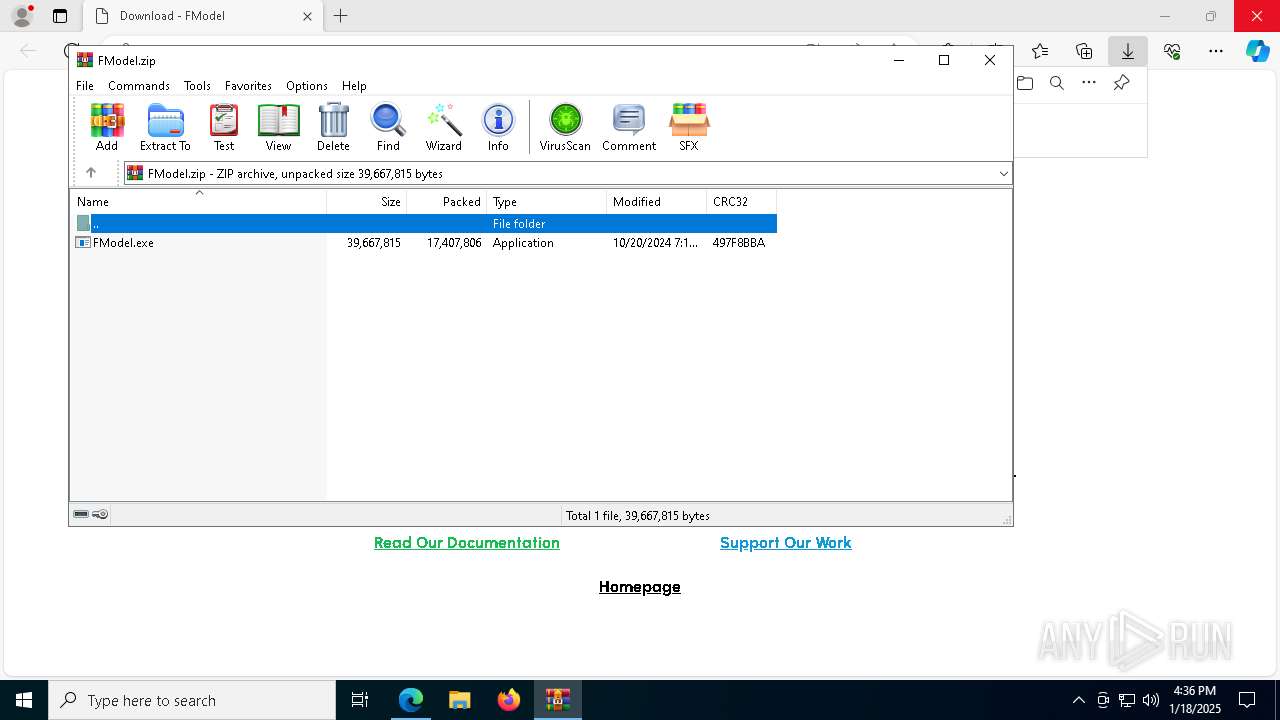This screenshot has width=1280, height=720.
Task: Open the volume control in system tray
Action: pos(1151,700)
